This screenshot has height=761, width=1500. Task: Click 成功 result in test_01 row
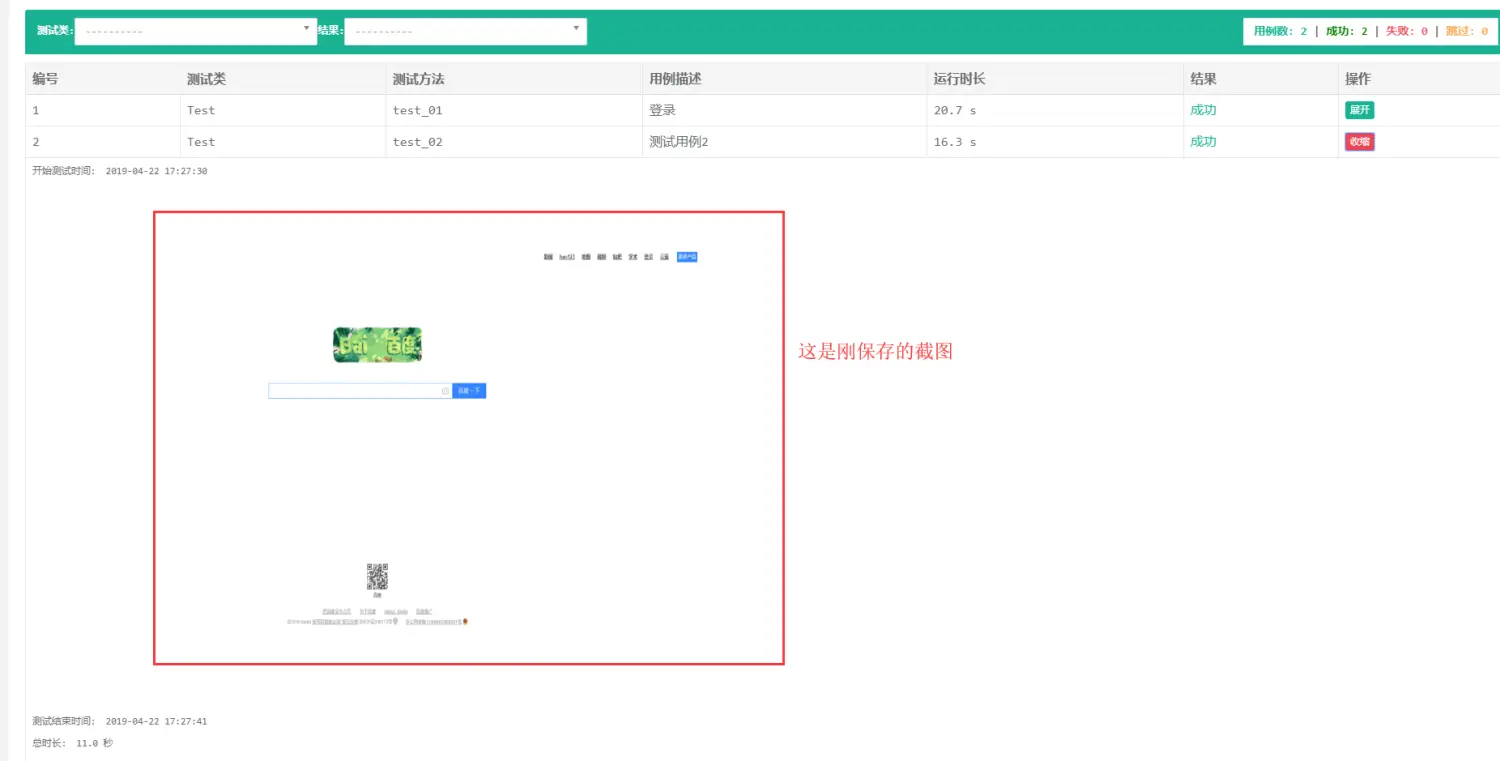[1203, 110]
